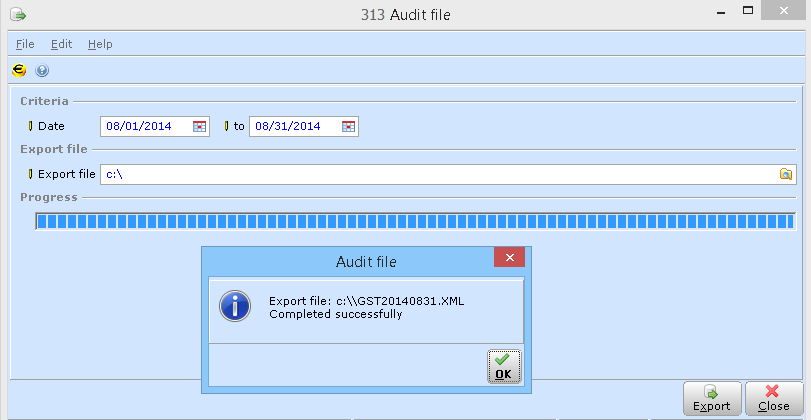Screen dimensions: 811x420
Task: Click the blue help question mark icon
Action: pyautogui.click(x=42, y=71)
